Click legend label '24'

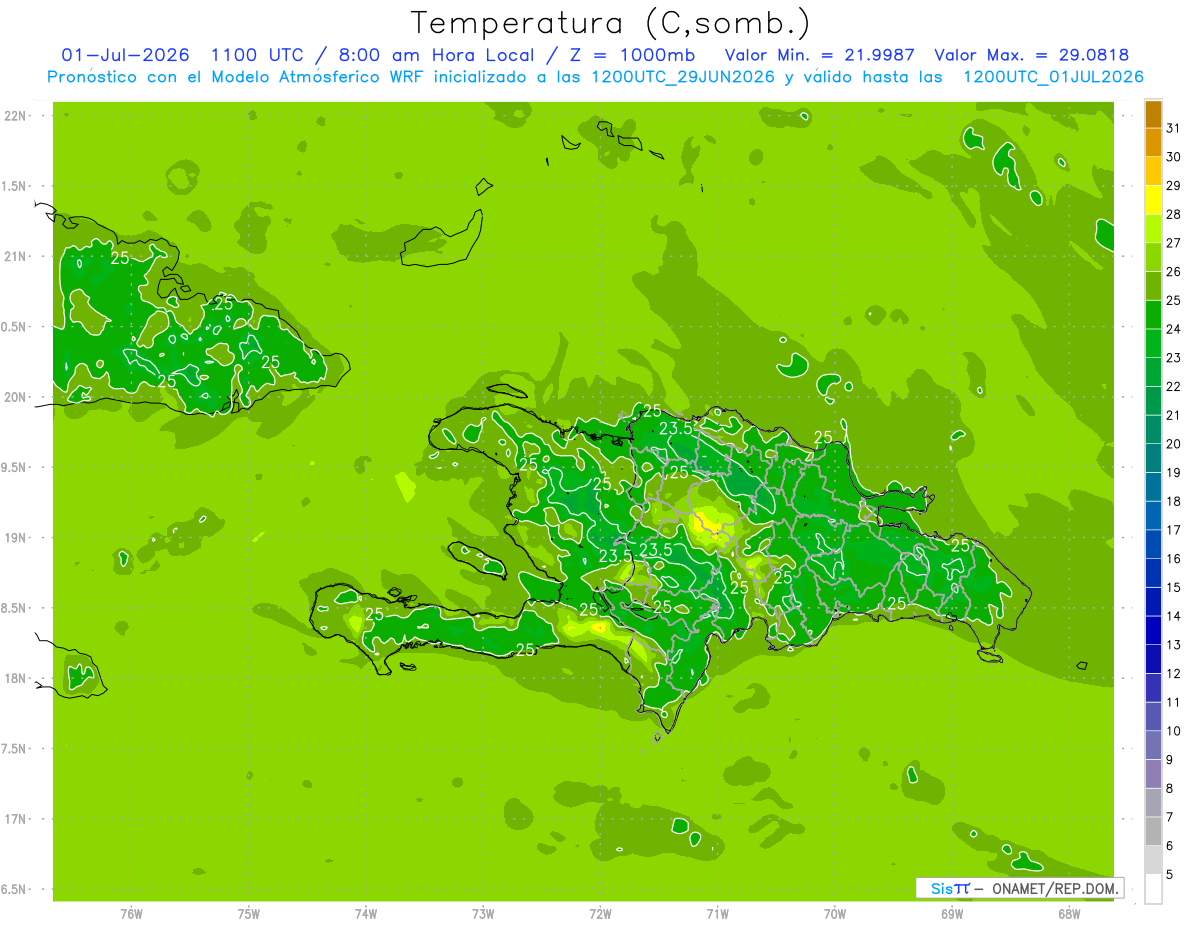point(1173,329)
